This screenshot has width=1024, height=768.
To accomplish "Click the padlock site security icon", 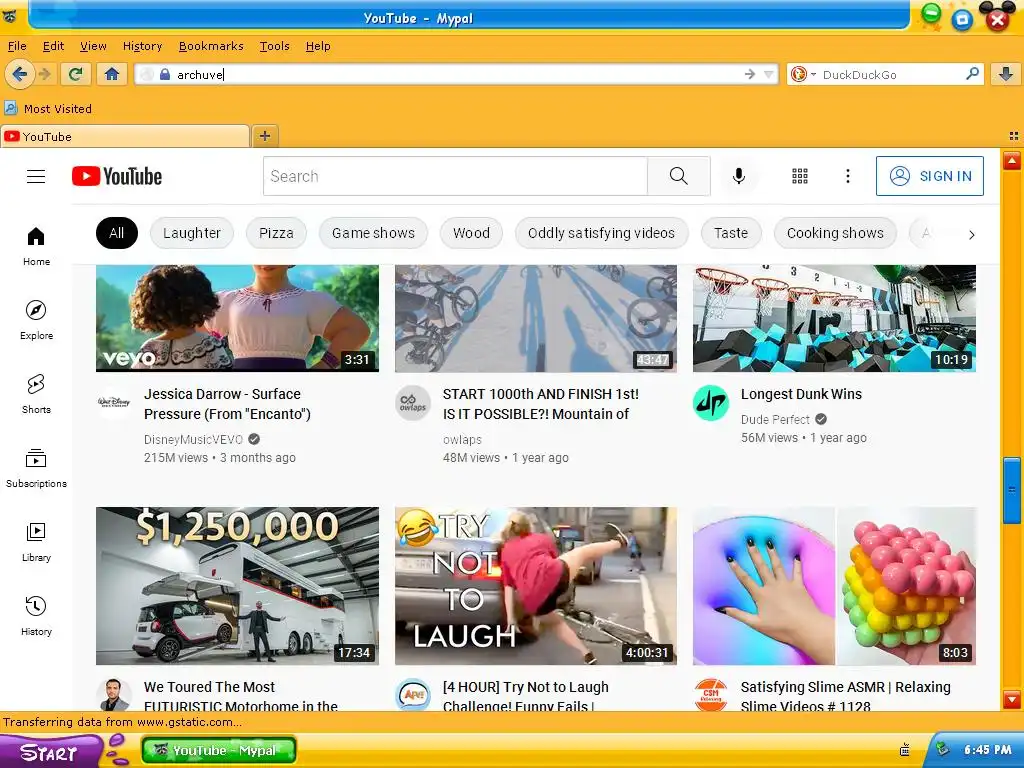I will (165, 74).
